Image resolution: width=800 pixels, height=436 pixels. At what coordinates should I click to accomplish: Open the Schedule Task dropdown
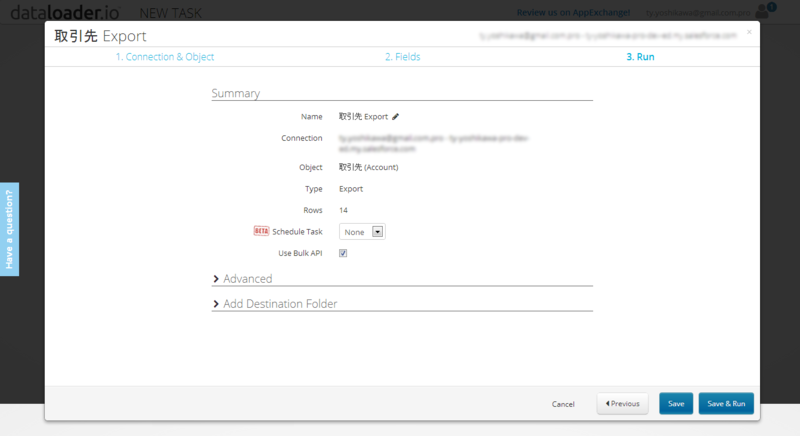click(362, 232)
